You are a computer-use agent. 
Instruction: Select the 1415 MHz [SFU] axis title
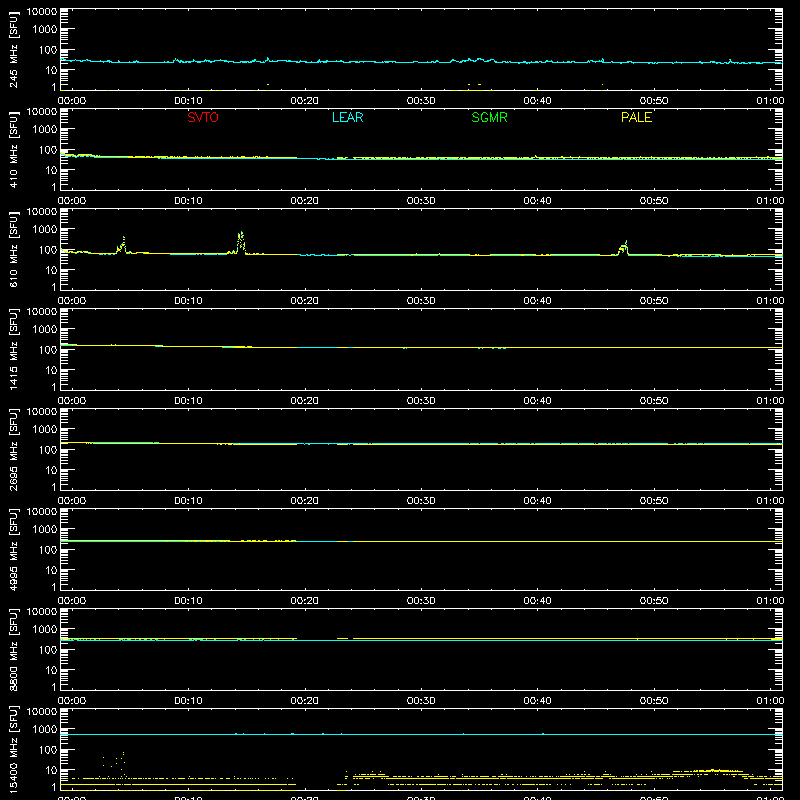(14, 349)
